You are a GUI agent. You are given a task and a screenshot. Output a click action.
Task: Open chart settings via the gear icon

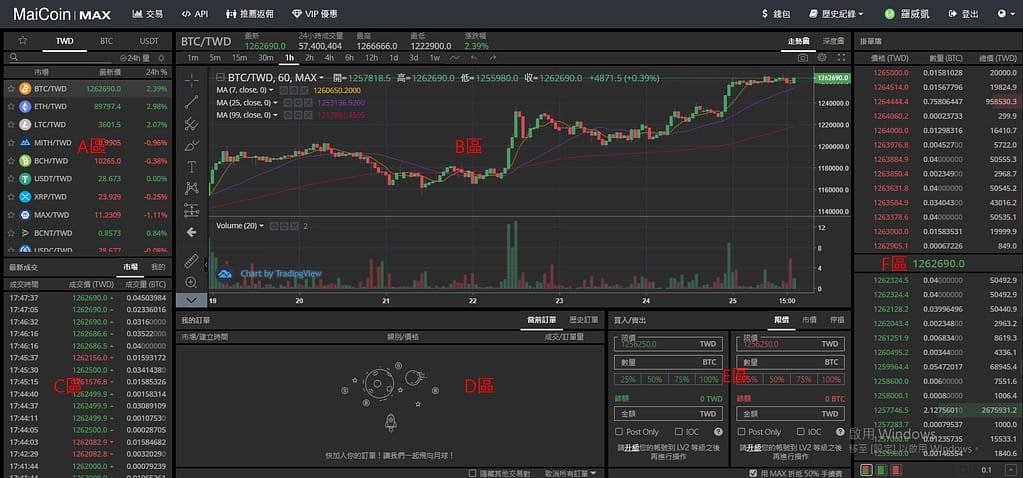tap(822, 57)
